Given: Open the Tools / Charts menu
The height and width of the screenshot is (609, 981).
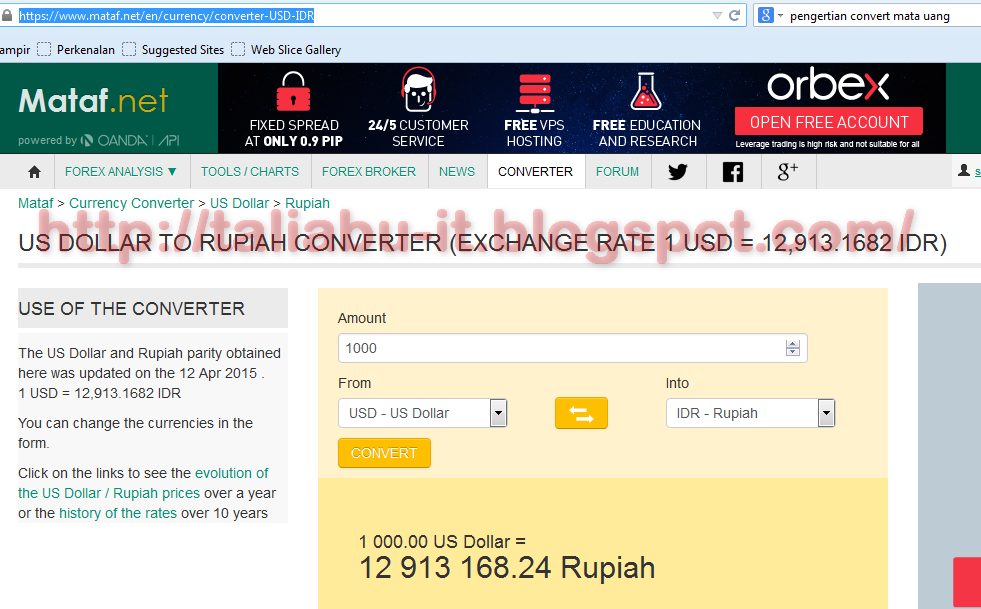Looking at the screenshot, I should [250, 171].
